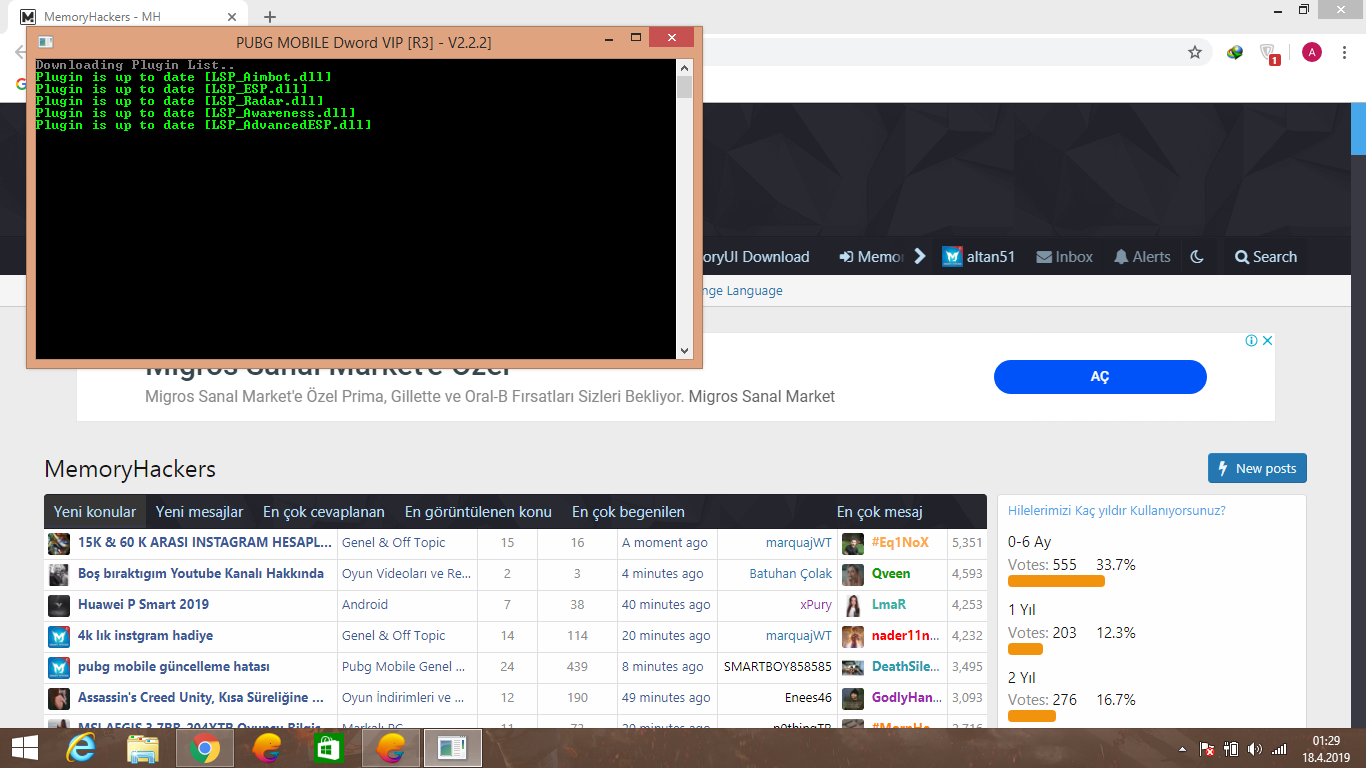Click the shield extension with red badge
The image size is (1366, 768).
1270,53
